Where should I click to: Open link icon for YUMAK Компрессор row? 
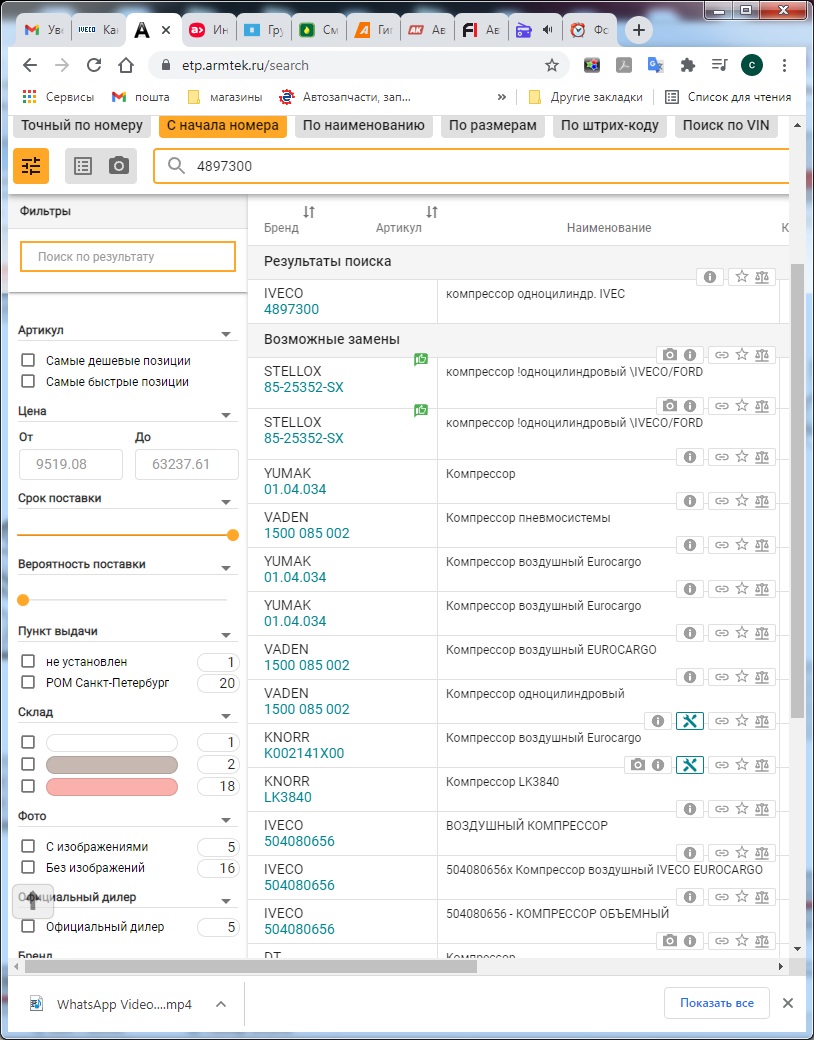click(x=722, y=457)
